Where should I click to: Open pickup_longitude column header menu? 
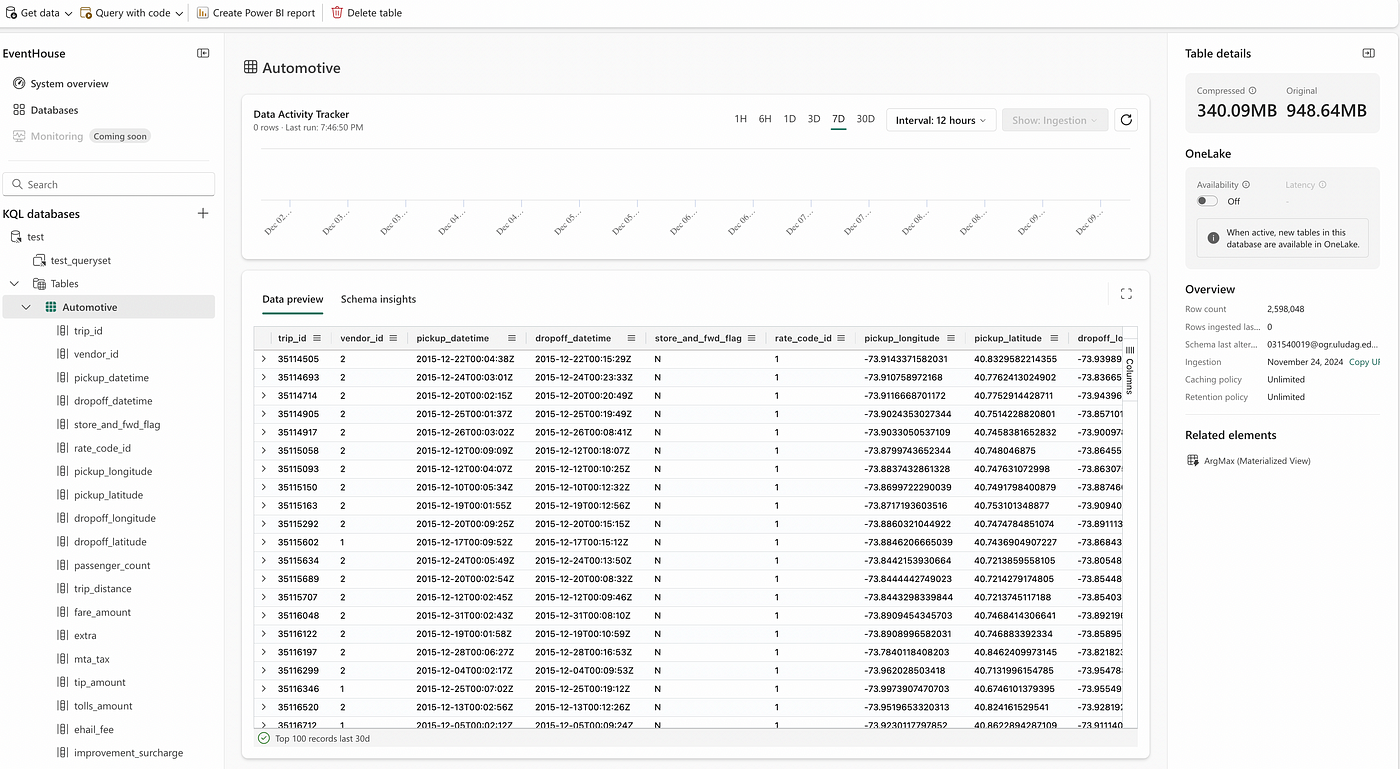(951, 338)
